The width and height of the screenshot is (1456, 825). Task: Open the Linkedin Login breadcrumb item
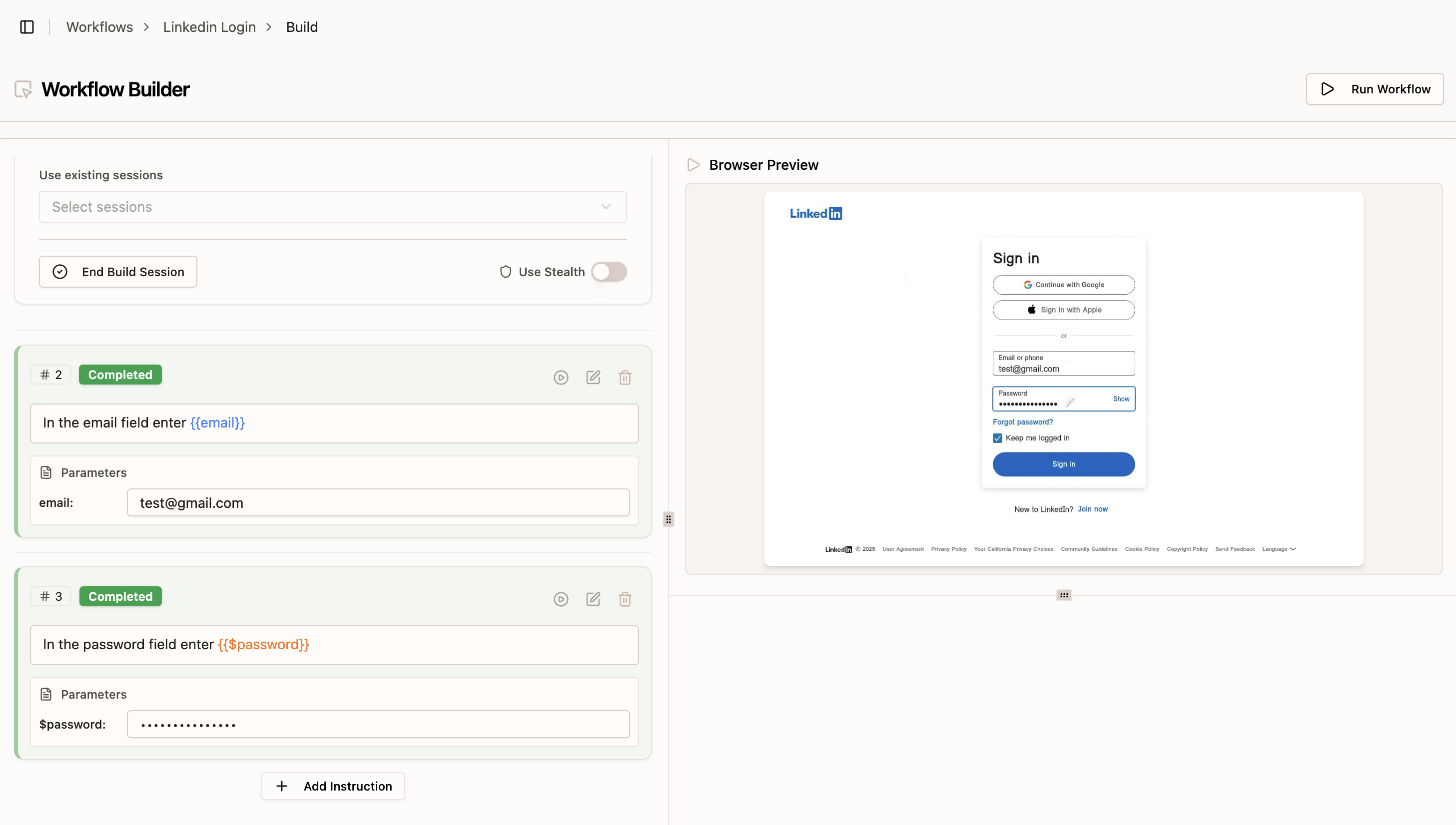click(x=209, y=26)
